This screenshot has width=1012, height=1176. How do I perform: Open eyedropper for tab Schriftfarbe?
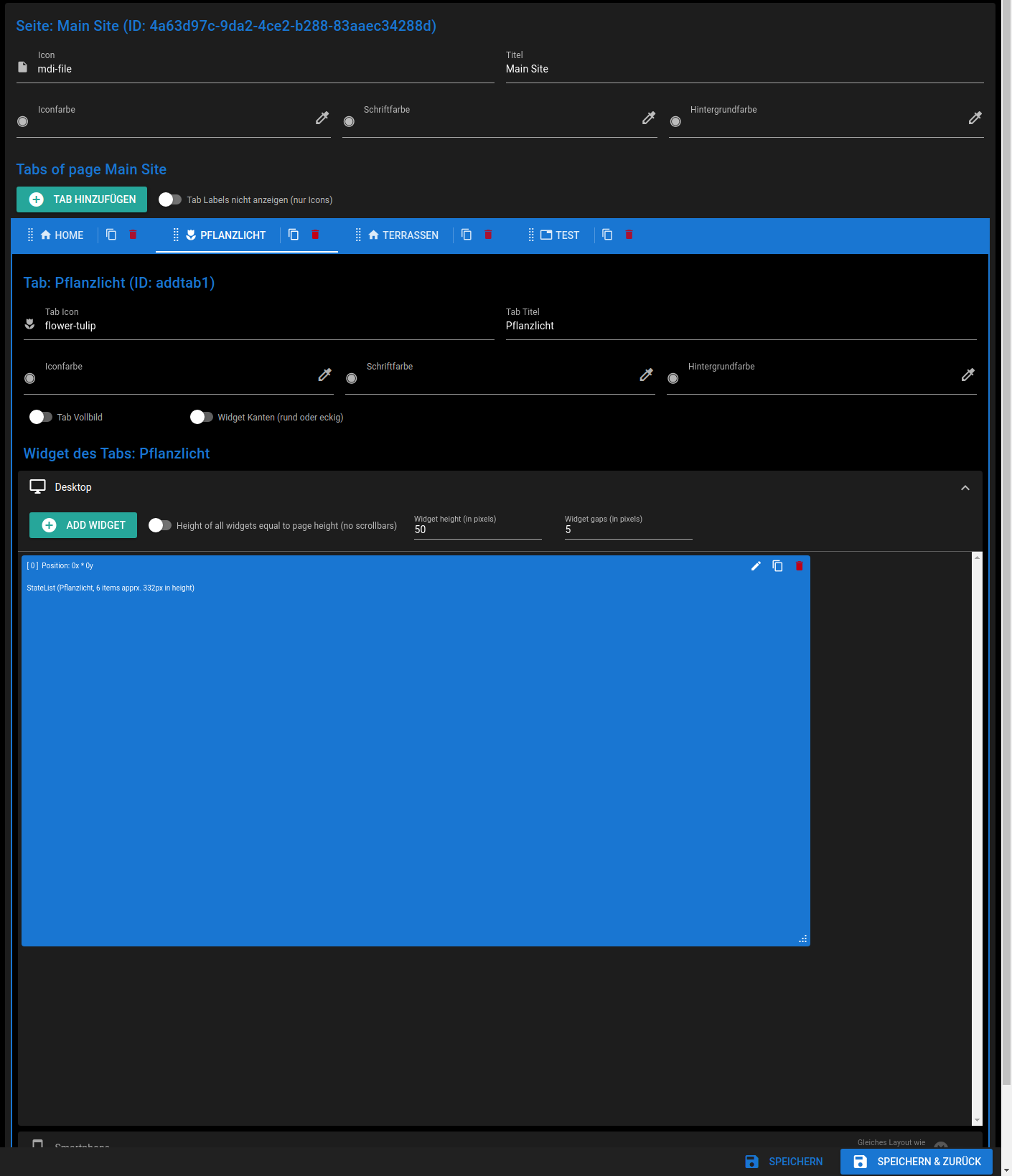click(647, 375)
